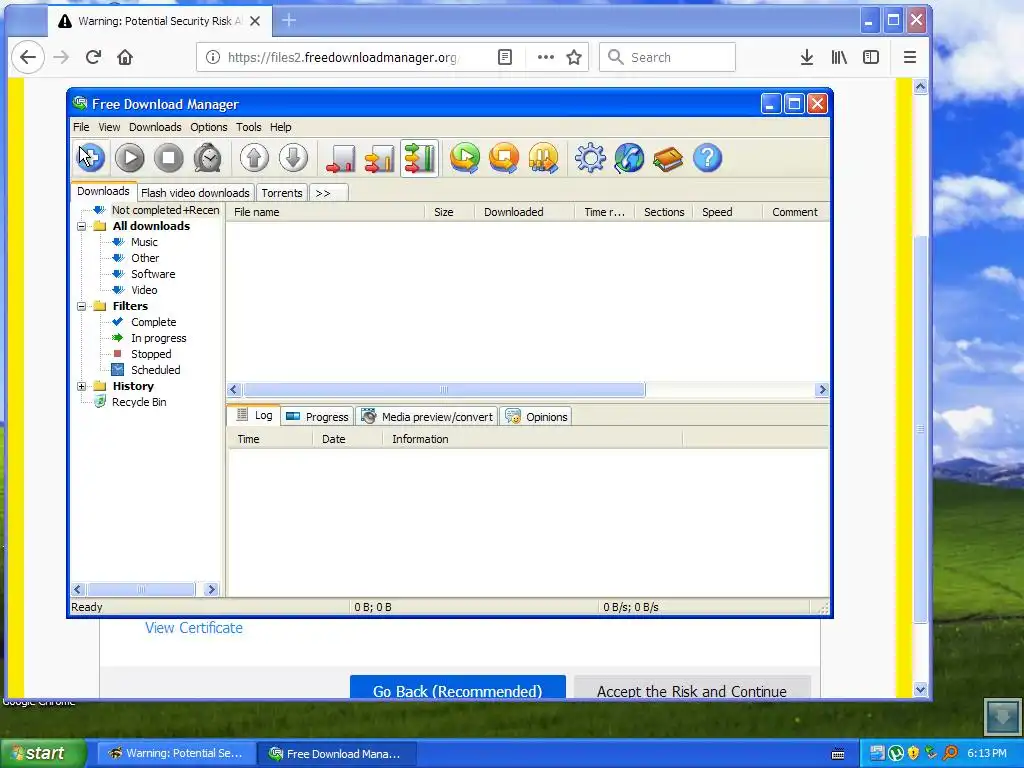Open the Help menu
This screenshot has width=1024, height=768.
click(x=280, y=127)
